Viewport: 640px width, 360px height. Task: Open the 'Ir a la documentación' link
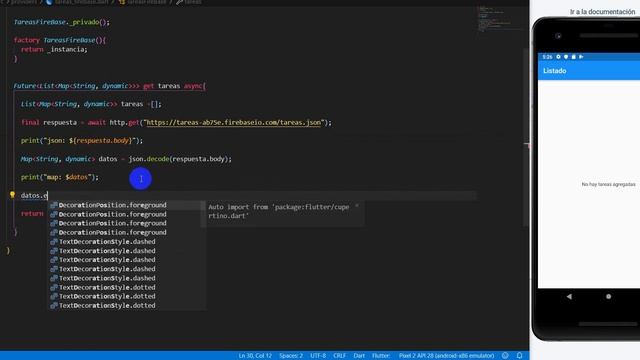(602, 12)
